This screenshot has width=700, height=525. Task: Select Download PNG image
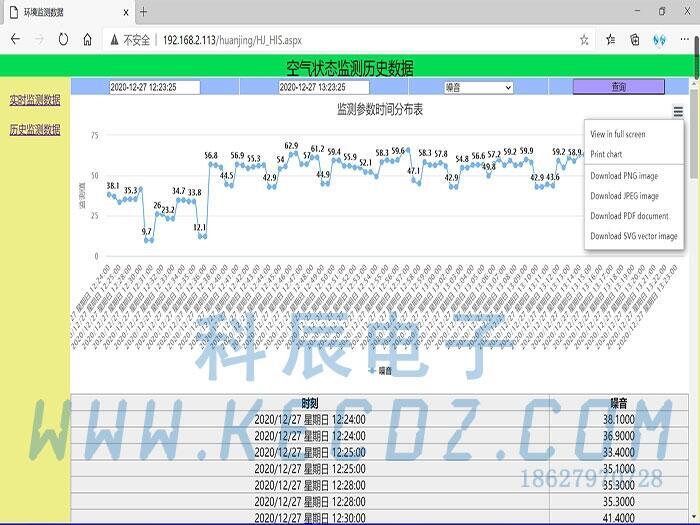[624, 176]
